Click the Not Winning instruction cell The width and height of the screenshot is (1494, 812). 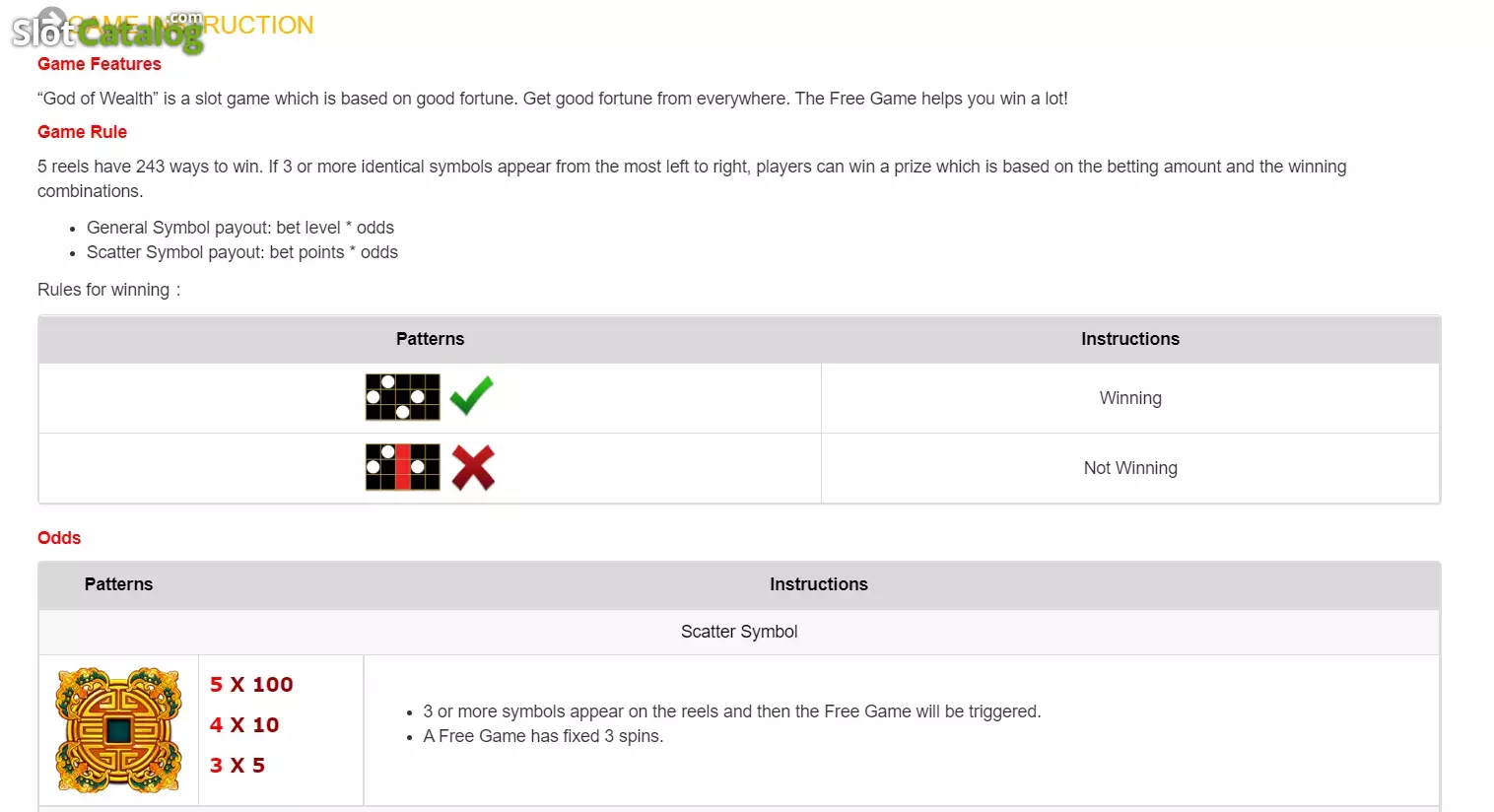point(1130,468)
